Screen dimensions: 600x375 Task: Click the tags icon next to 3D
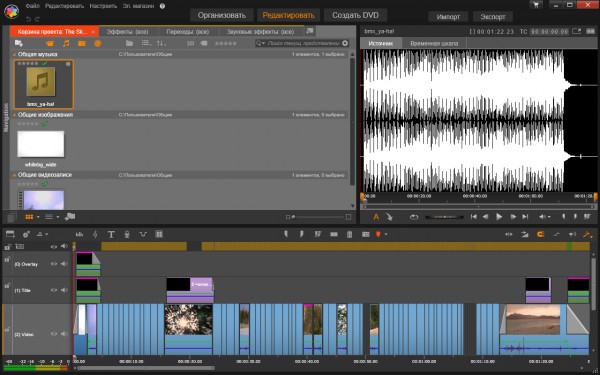[x=204, y=44]
